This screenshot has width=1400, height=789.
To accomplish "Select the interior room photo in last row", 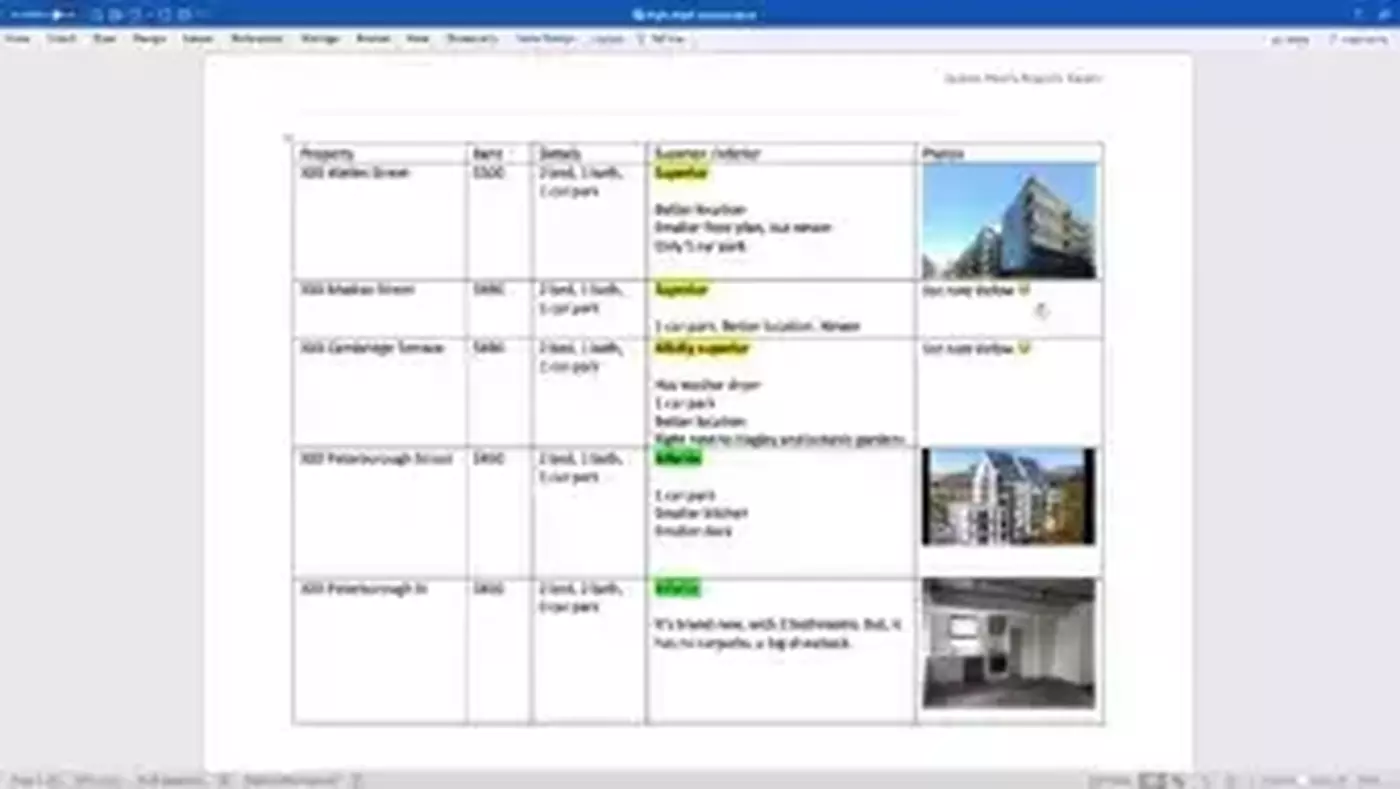I will pyautogui.click(x=1008, y=644).
